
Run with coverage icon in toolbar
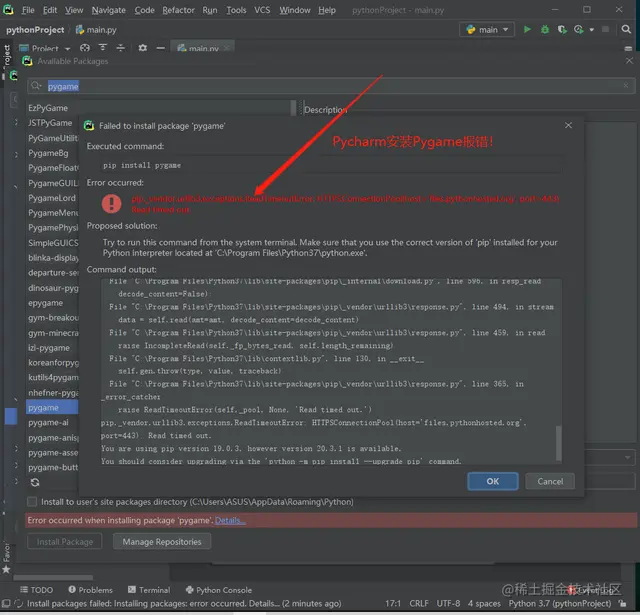[x=562, y=29]
